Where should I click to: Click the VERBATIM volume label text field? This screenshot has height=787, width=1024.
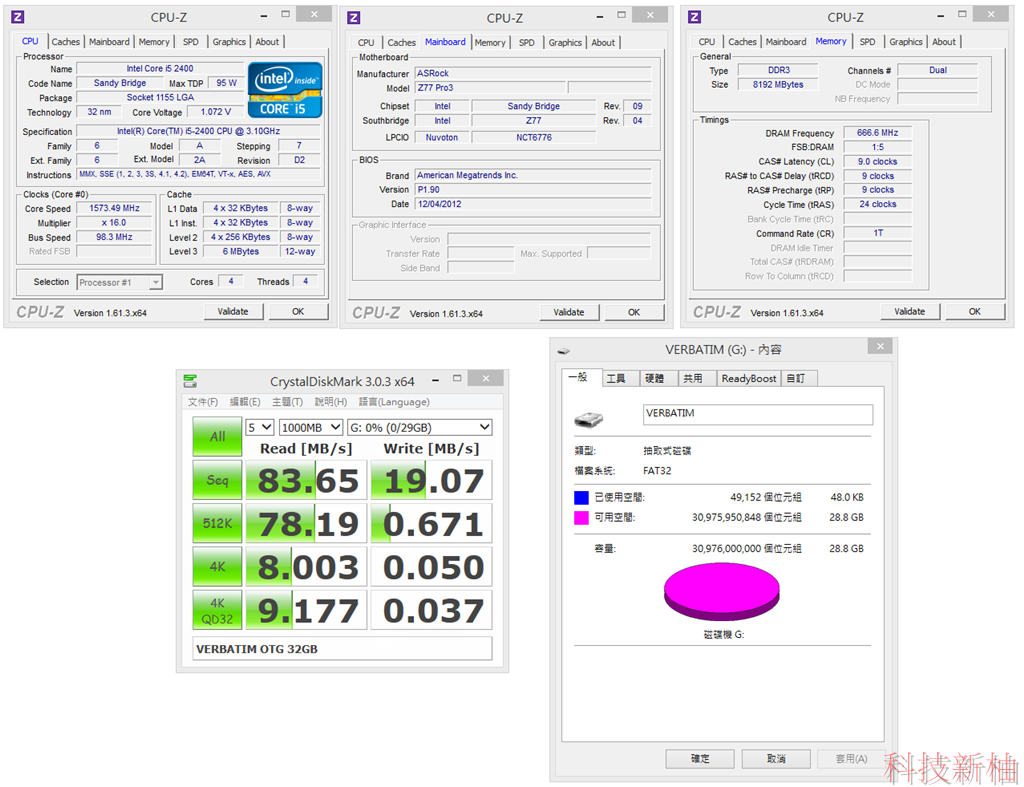758,414
